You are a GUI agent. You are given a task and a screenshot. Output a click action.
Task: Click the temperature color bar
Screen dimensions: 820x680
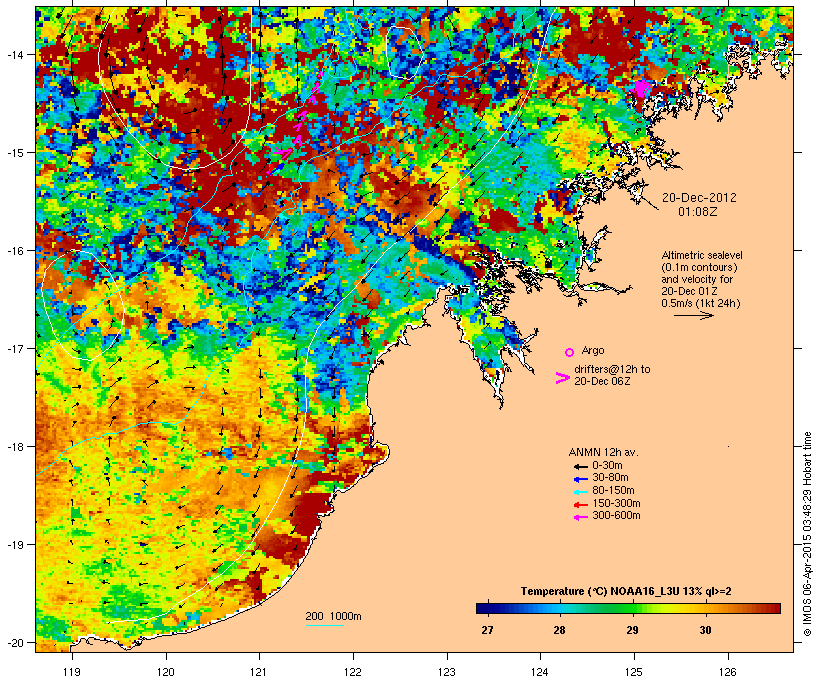pos(628,608)
